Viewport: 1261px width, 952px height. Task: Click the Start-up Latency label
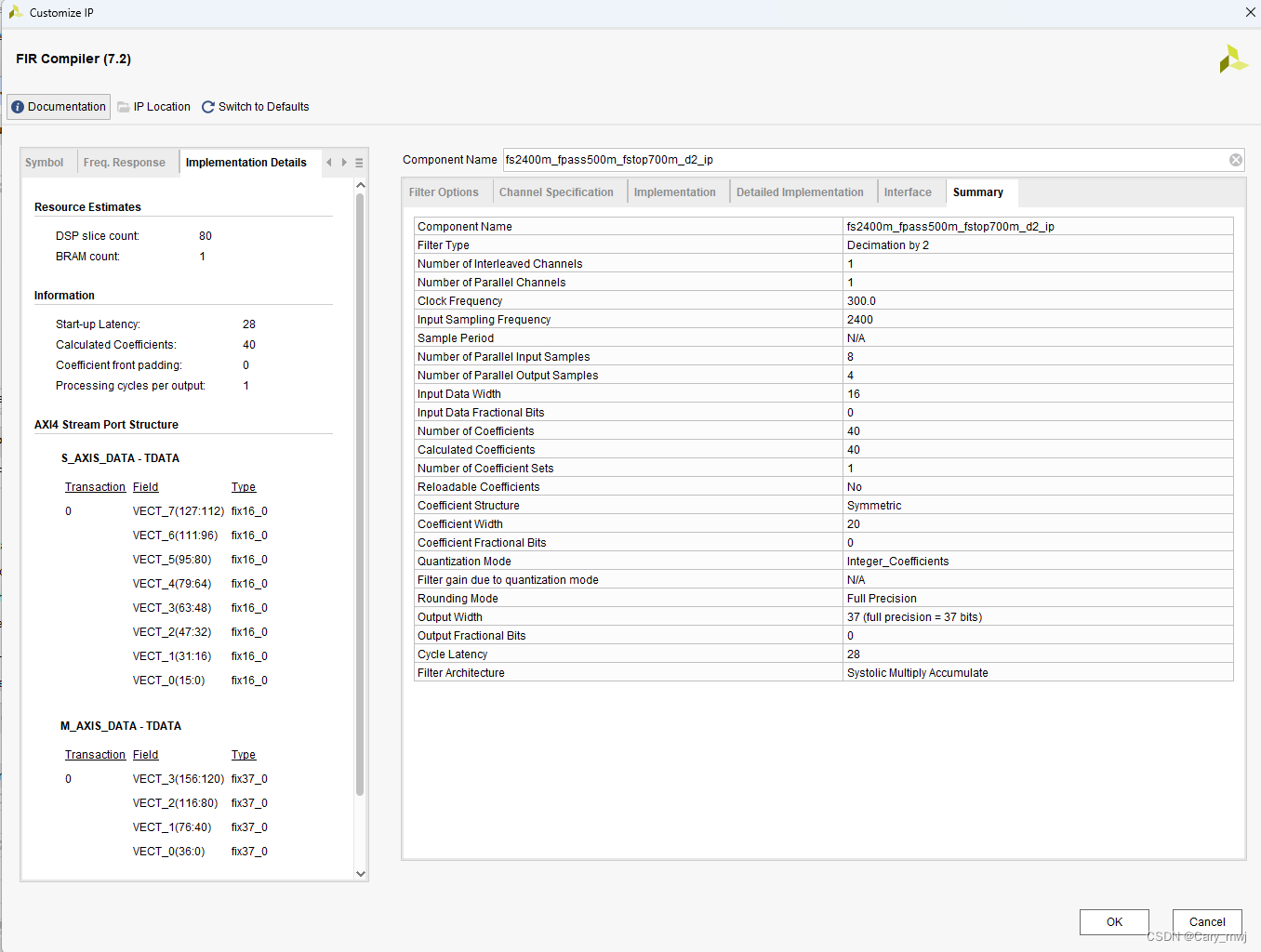click(x=98, y=324)
